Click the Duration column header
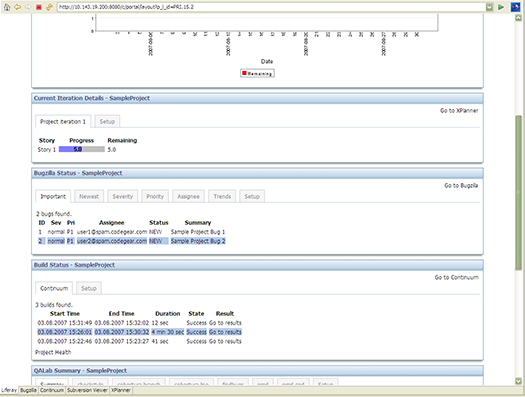This screenshot has height=397, width=525. [168, 314]
